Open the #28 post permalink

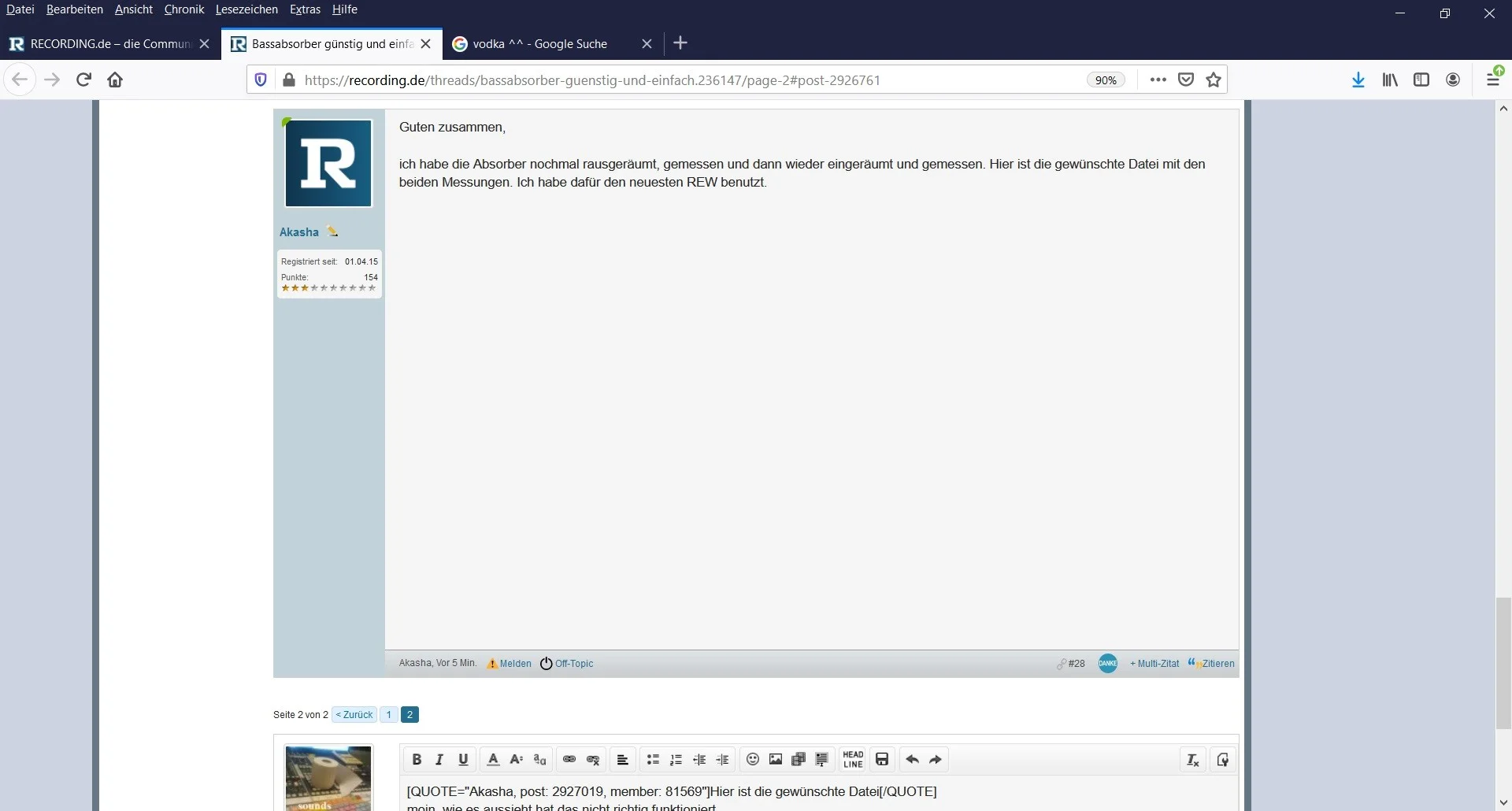pyautogui.click(x=1076, y=664)
